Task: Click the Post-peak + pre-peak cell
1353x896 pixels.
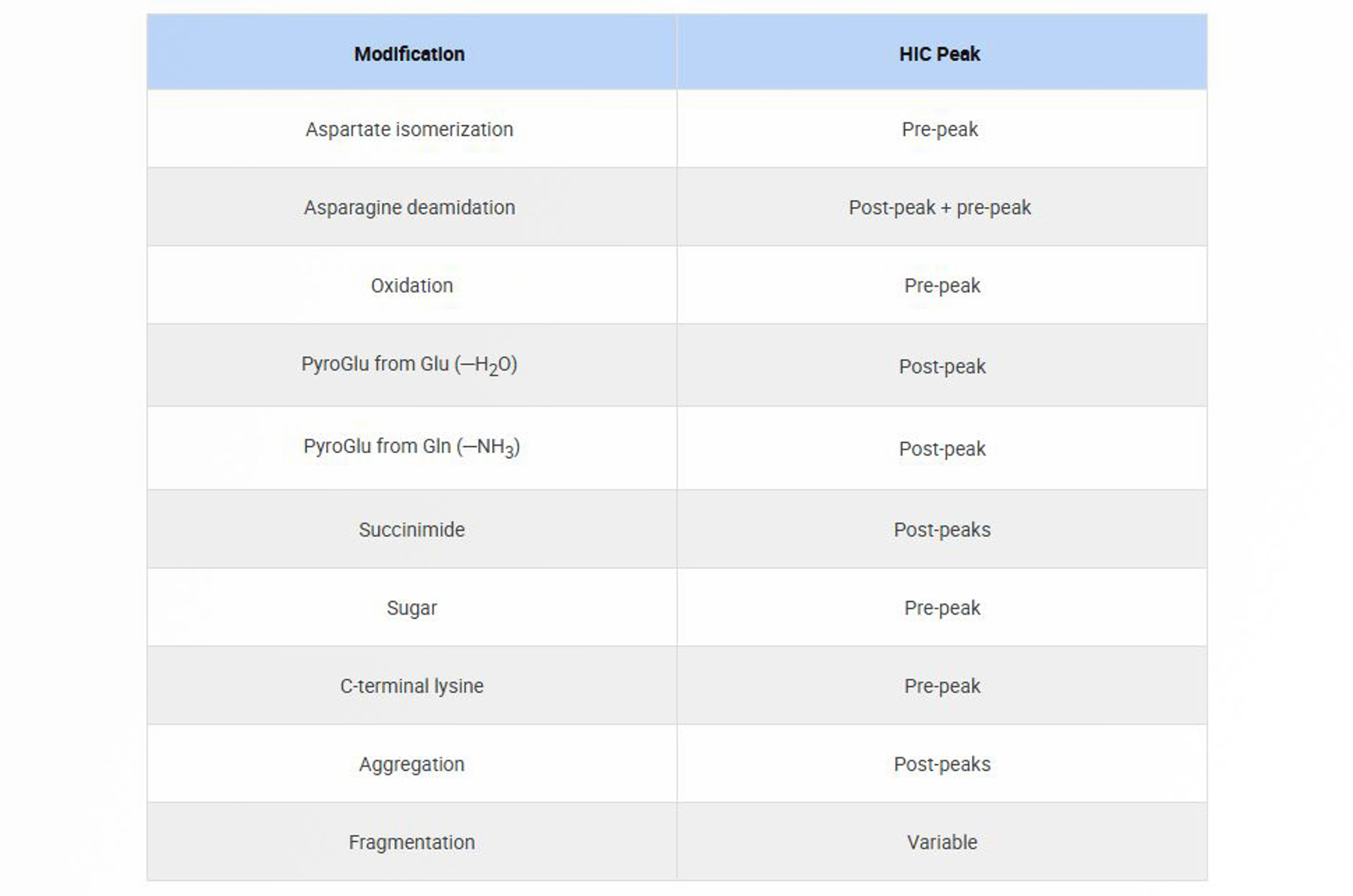Action: pos(939,207)
